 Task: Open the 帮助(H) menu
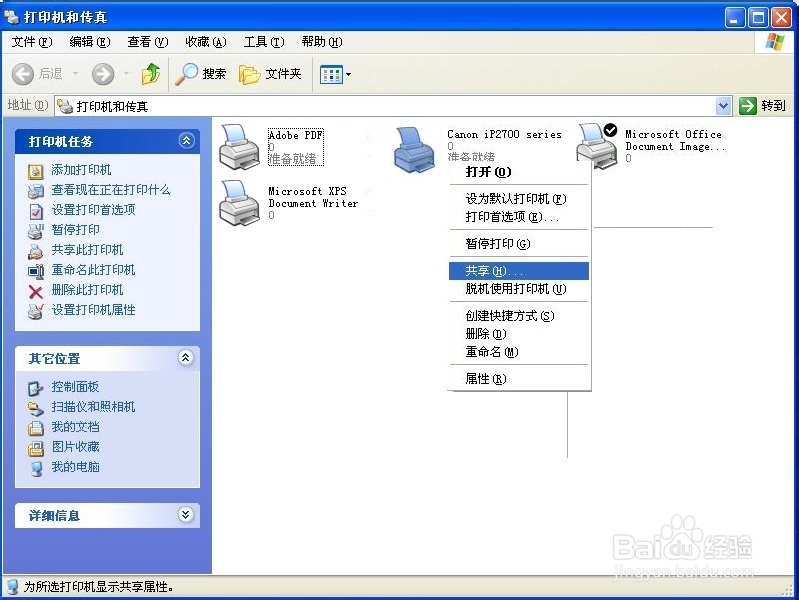322,42
